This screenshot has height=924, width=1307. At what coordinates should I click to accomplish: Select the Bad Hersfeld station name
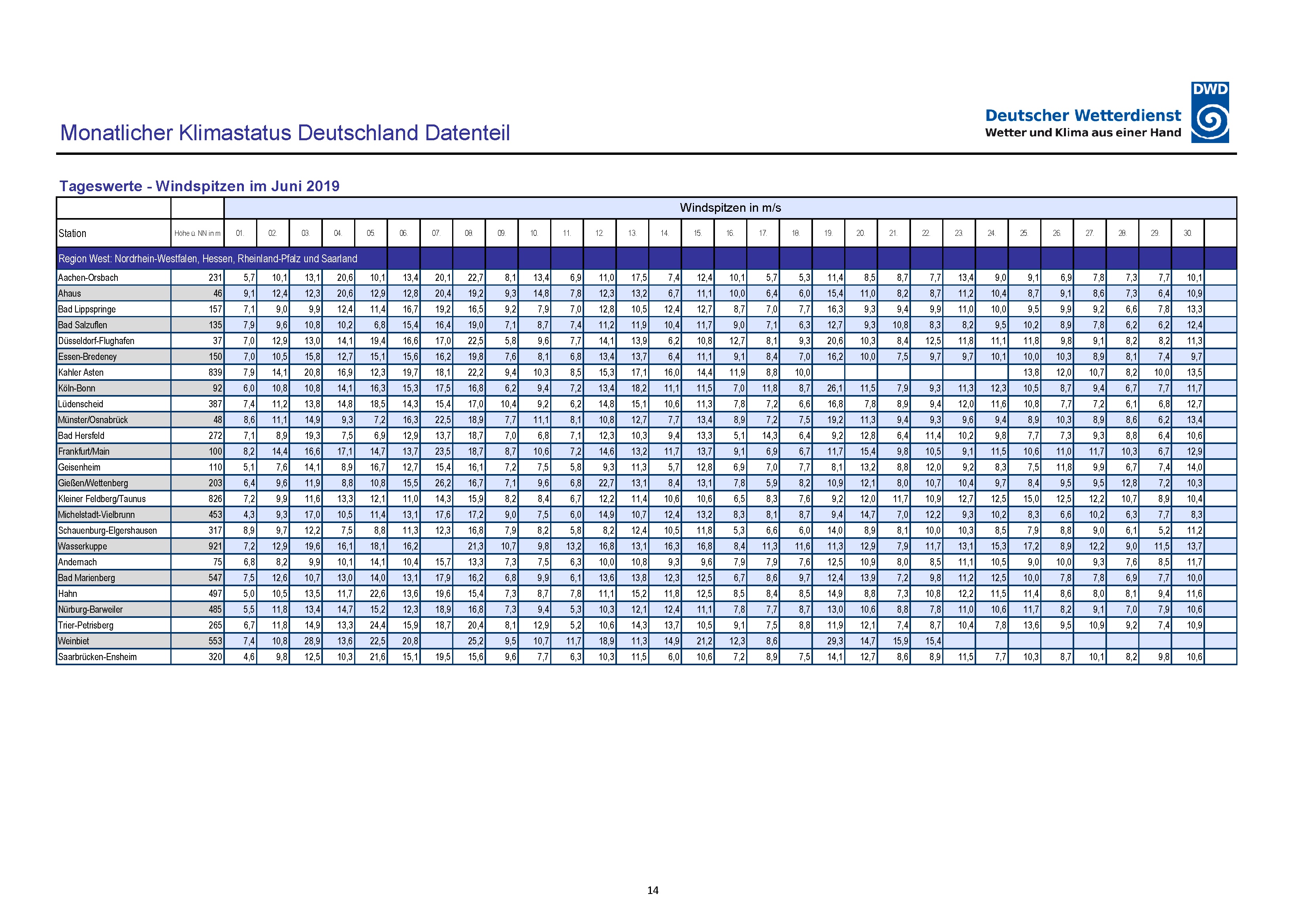coord(81,436)
